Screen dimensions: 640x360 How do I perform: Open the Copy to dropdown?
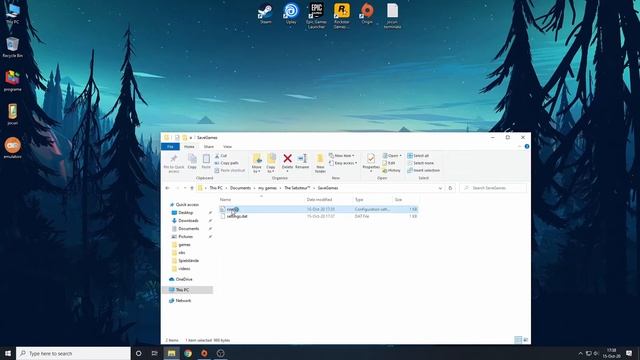(x=271, y=163)
